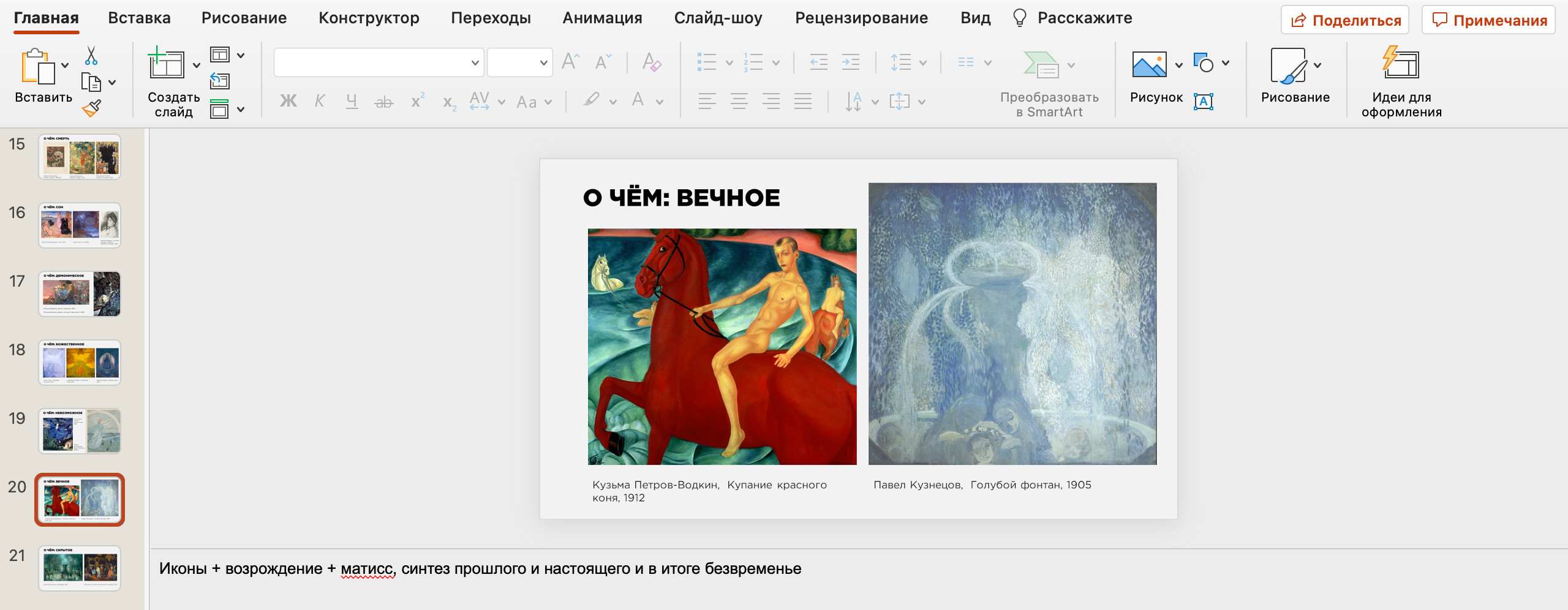Increase font size with large A icon
Screen dimensions: 1568x610
[571, 62]
